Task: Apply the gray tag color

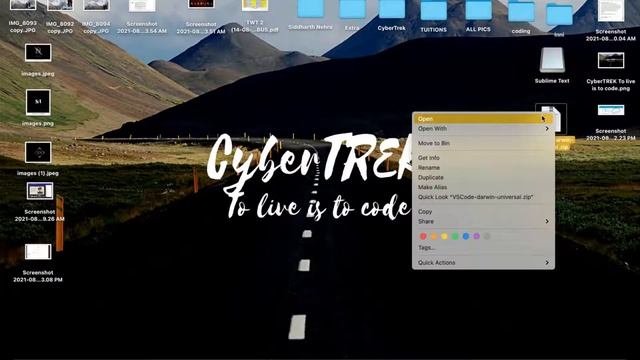Action: tap(487, 236)
